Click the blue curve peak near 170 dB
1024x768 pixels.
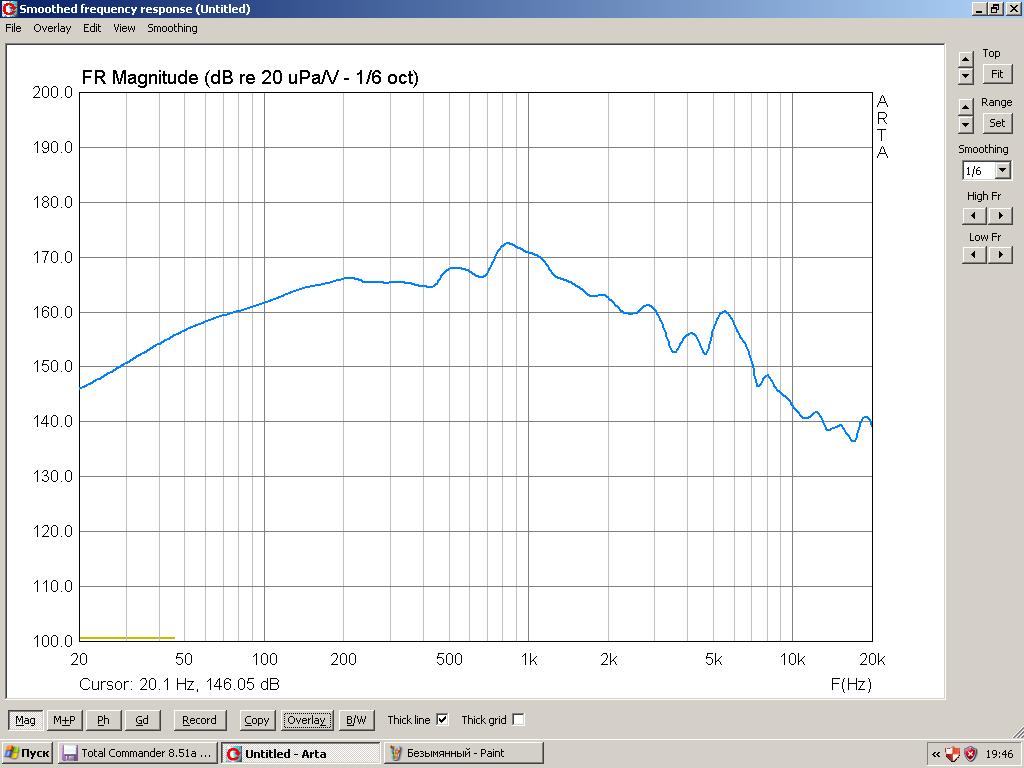click(x=507, y=244)
